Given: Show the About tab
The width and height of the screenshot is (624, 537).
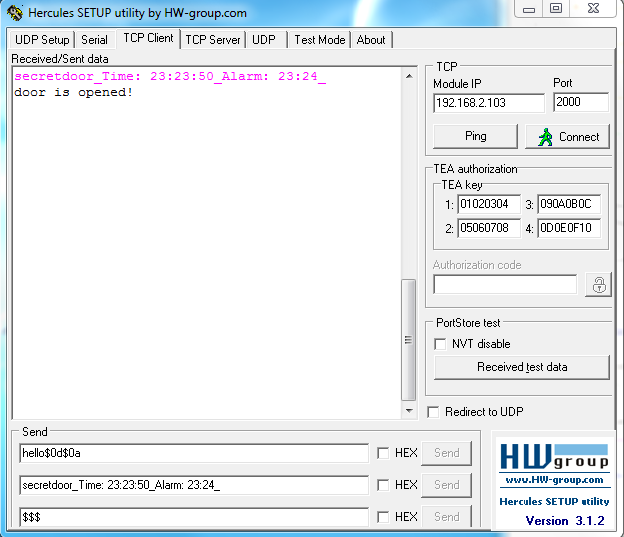Looking at the screenshot, I should pos(371,40).
